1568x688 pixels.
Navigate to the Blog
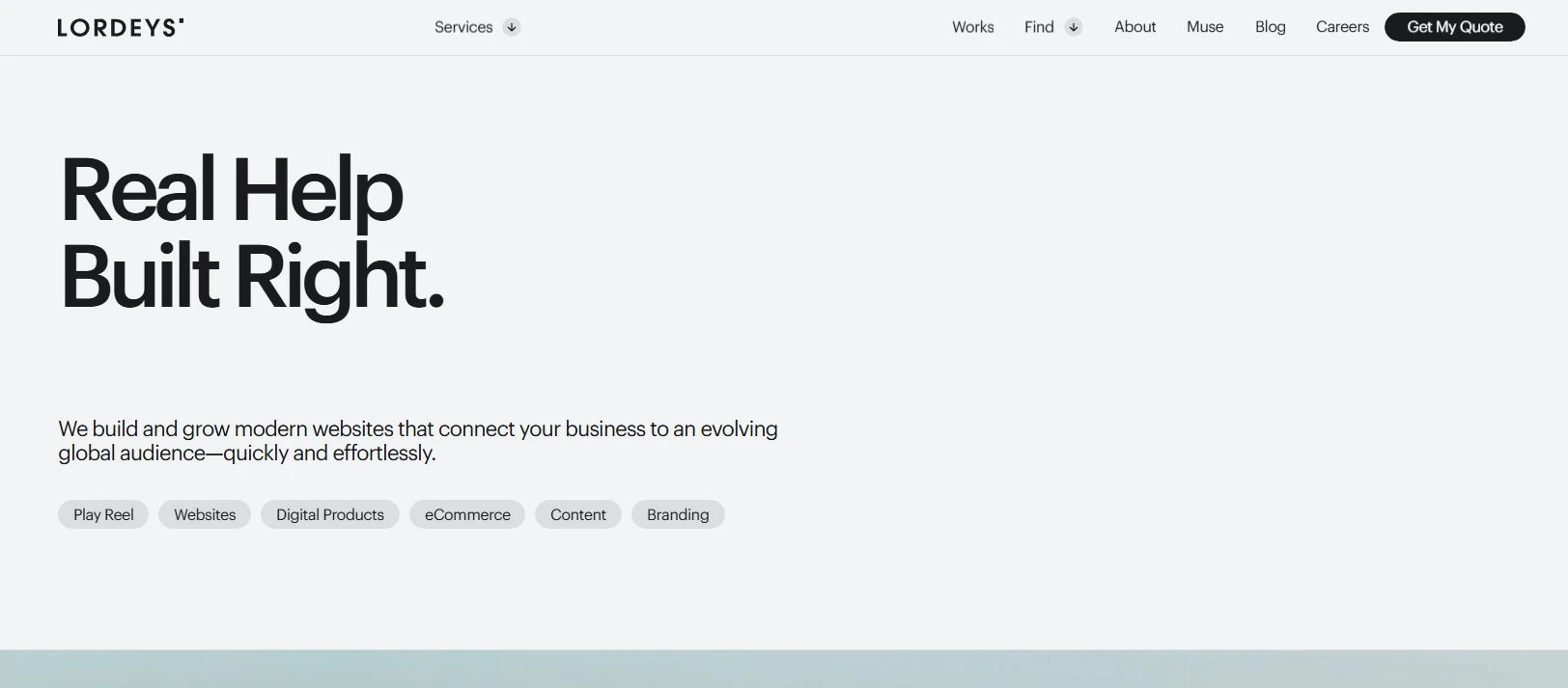tap(1270, 27)
